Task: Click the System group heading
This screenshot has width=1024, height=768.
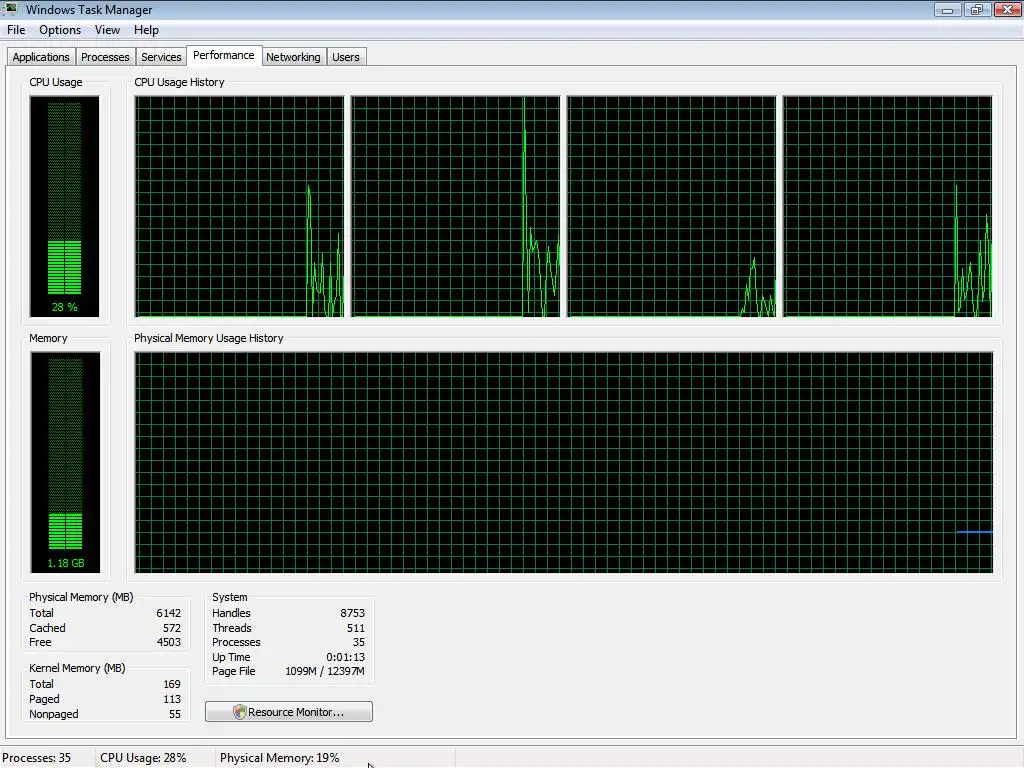Action: tap(230, 598)
